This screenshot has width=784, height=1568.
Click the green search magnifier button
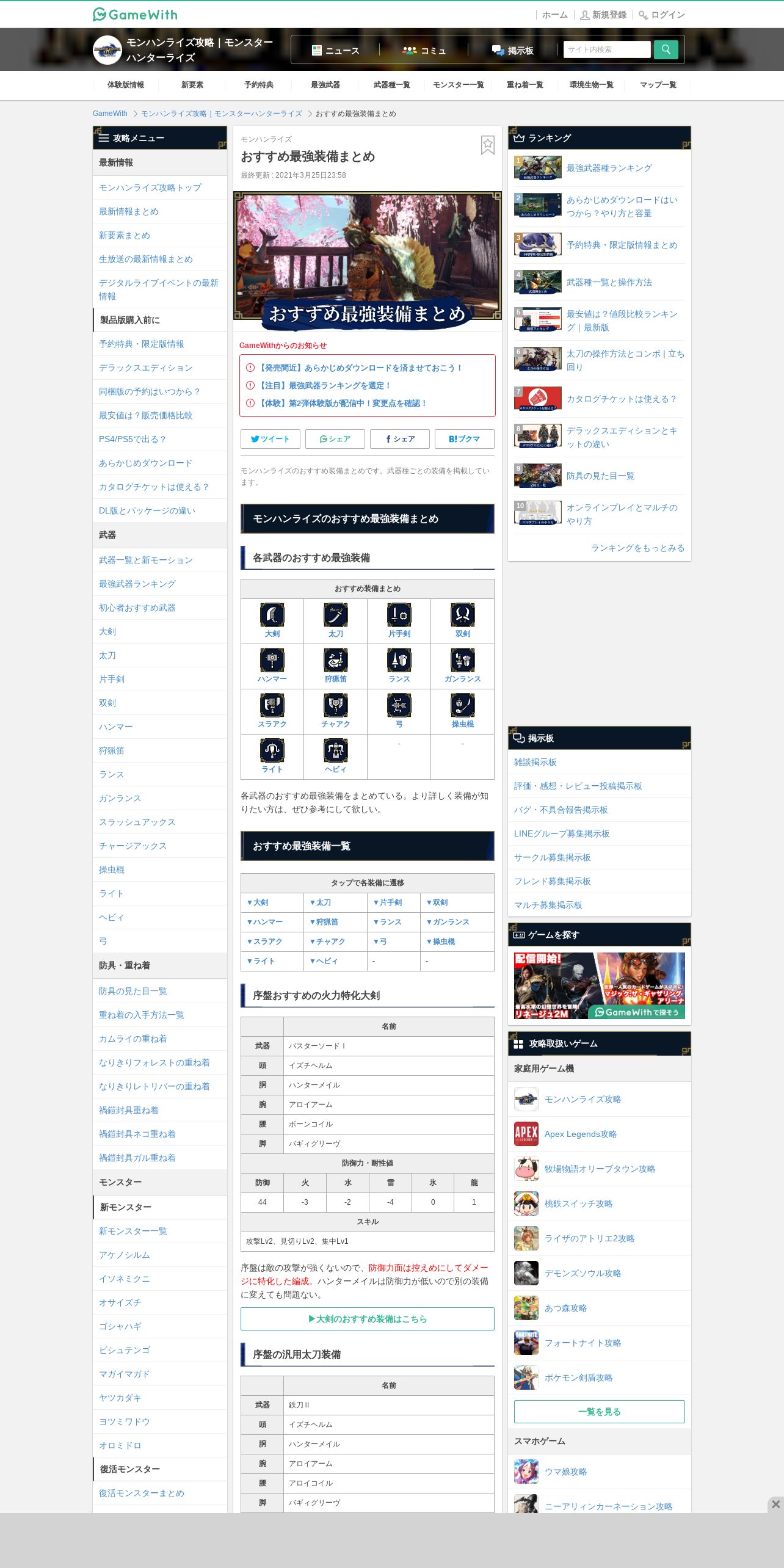[x=666, y=49]
